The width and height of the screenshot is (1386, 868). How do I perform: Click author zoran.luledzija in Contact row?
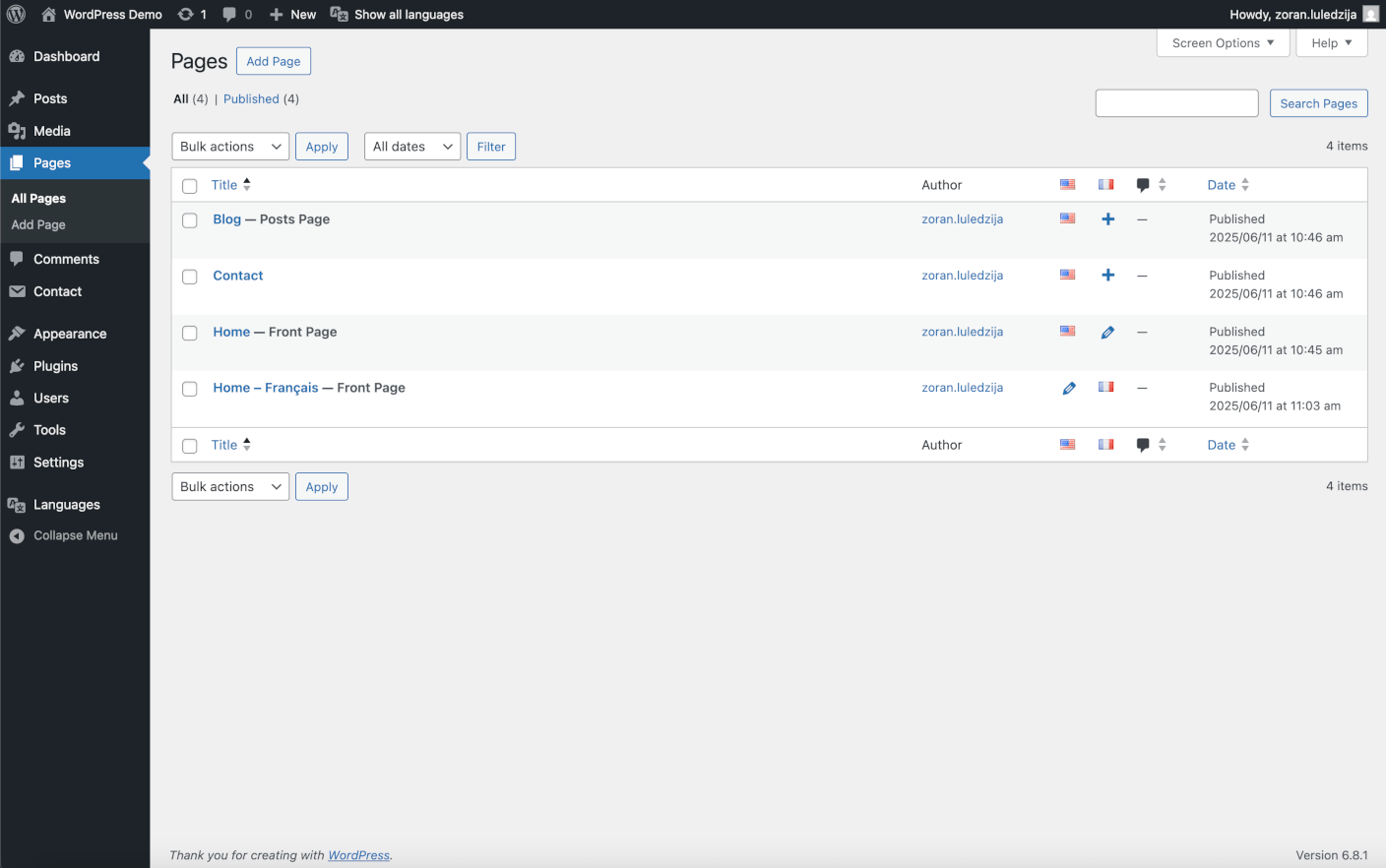tap(963, 276)
